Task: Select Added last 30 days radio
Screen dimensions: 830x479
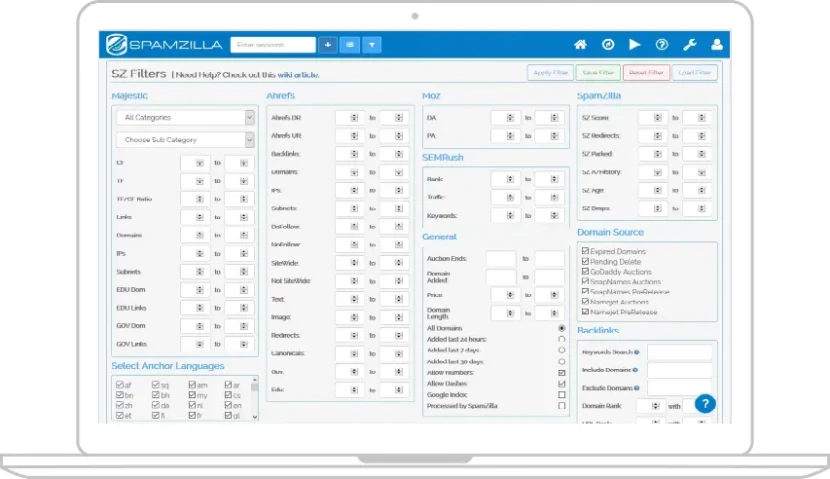Action: tap(562, 361)
